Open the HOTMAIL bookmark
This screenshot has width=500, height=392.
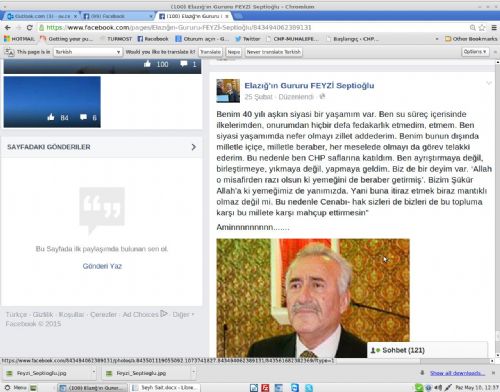pos(19,39)
